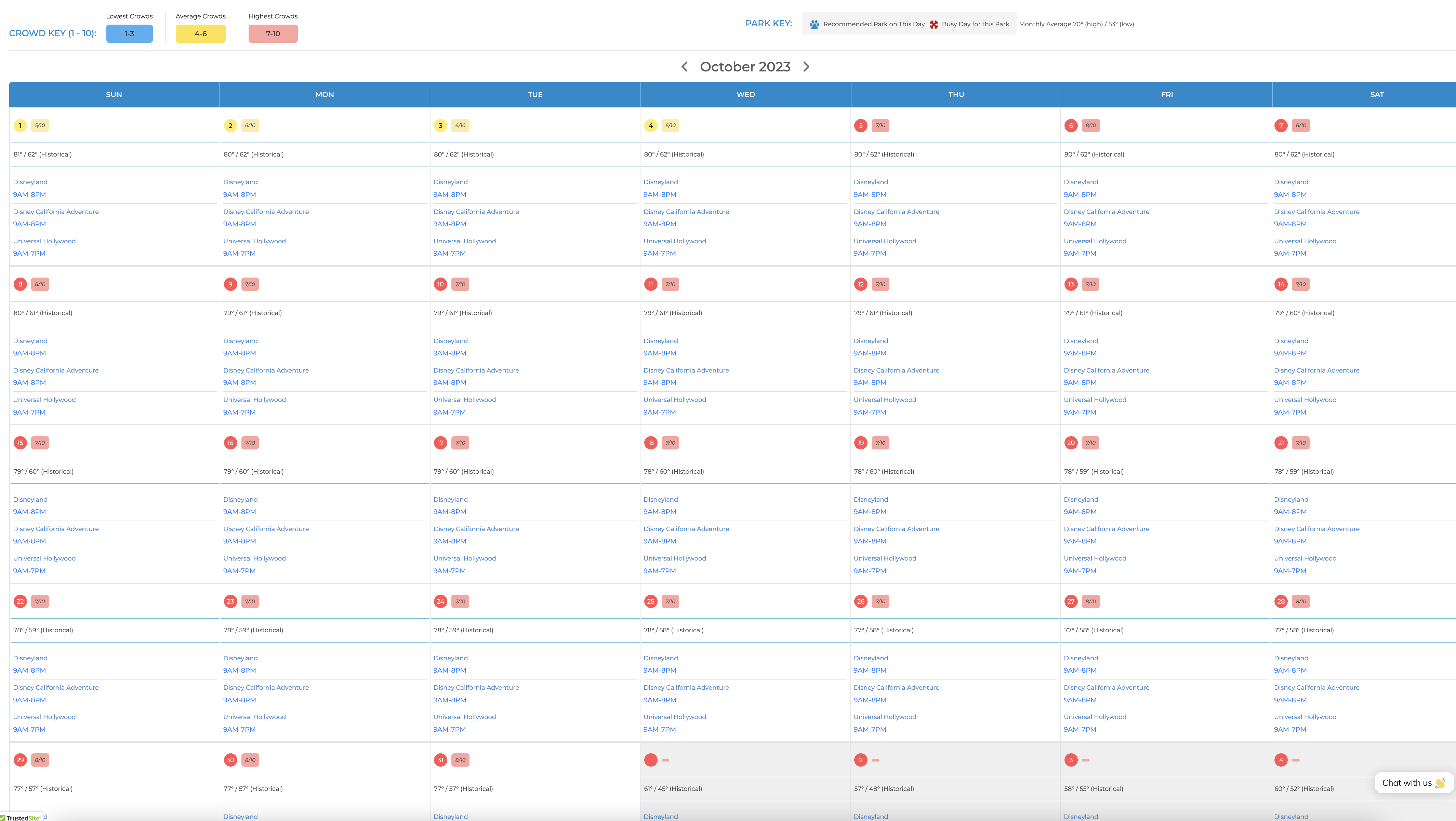Open Disneyland link for October 4
Screen dimensions: 1456x821
660,182
